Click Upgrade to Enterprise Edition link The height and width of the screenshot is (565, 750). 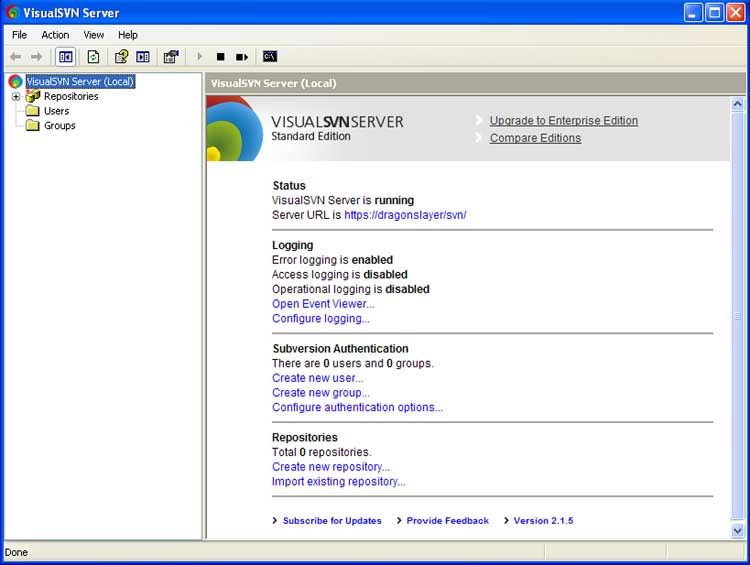point(563,121)
